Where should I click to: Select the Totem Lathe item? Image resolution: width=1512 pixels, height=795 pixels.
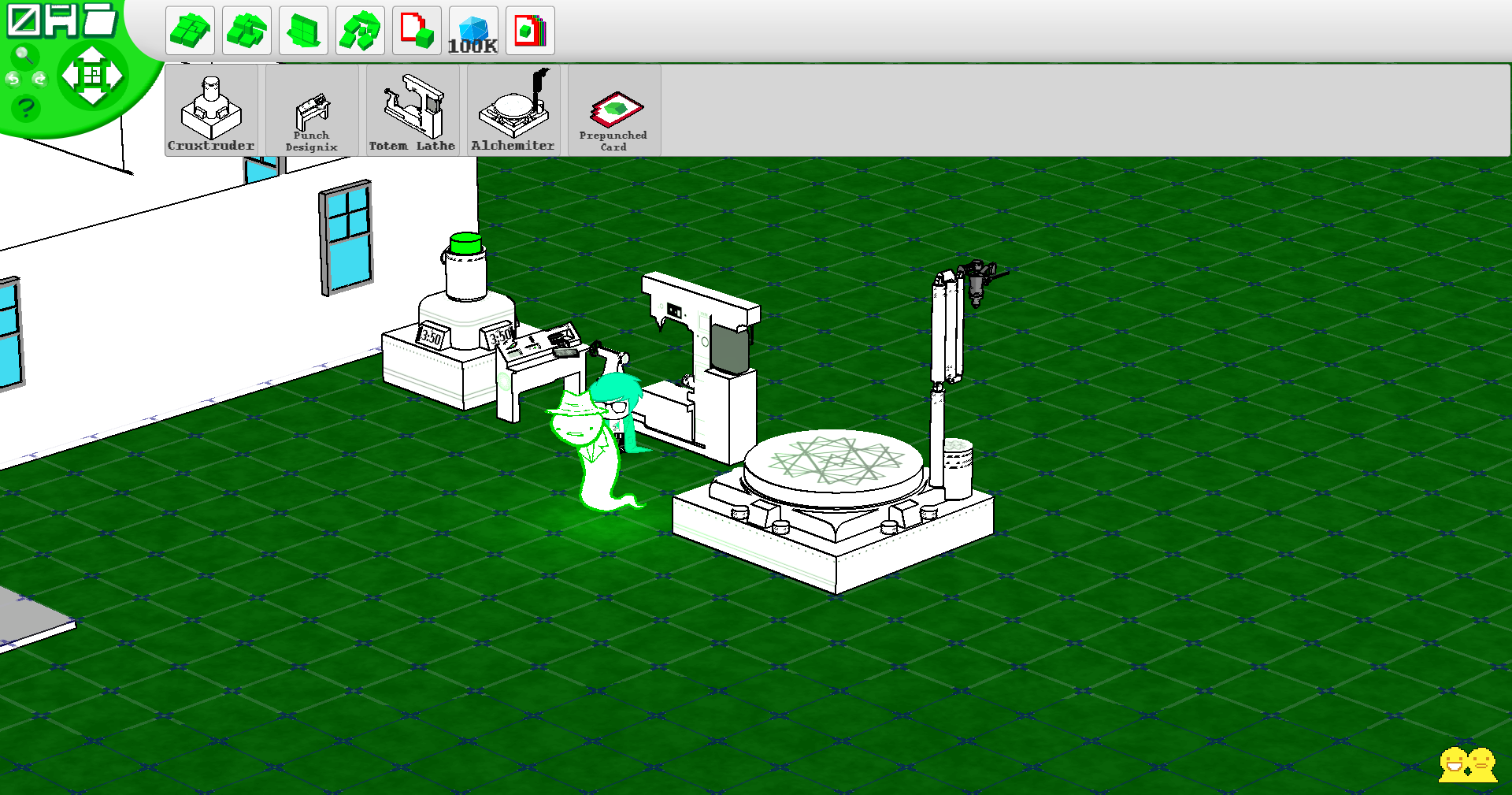pos(413,110)
